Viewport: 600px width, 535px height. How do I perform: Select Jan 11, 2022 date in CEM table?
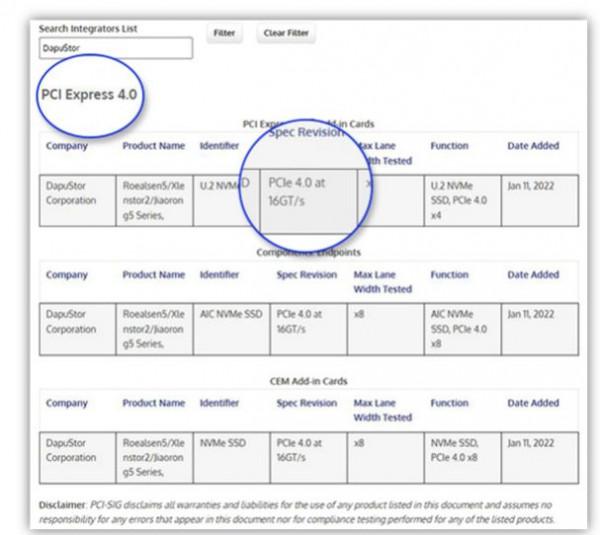[x=531, y=441]
